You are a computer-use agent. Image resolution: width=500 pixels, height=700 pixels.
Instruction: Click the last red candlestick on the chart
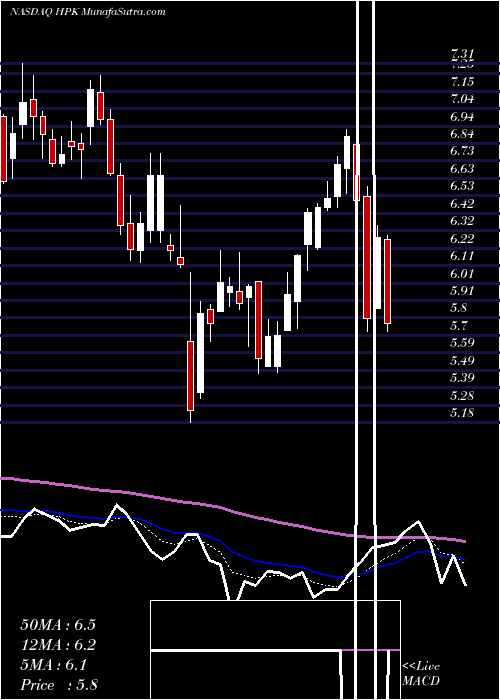click(x=388, y=281)
